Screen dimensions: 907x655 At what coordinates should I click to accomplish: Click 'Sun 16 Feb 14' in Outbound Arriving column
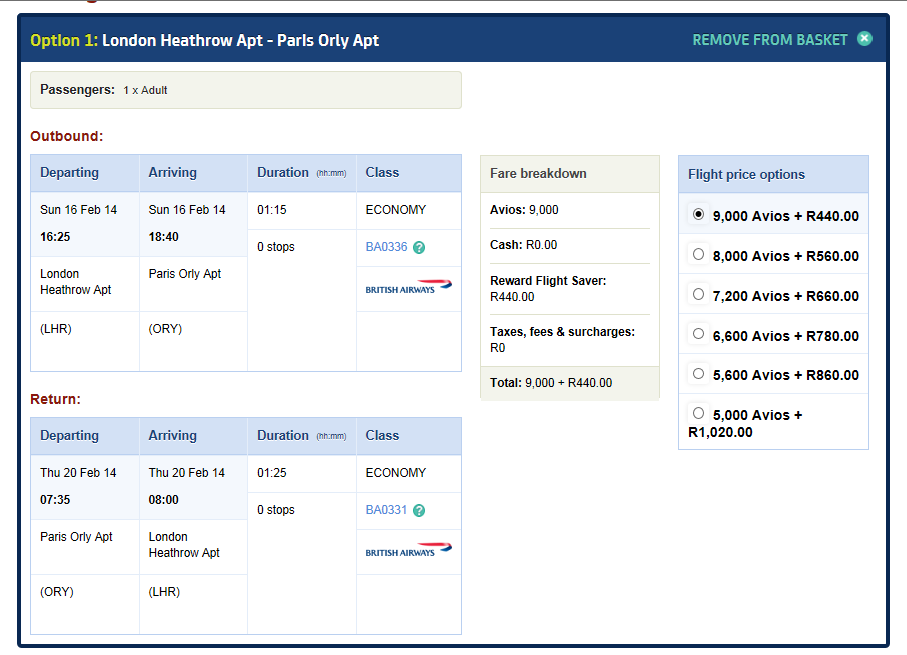tap(187, 210)
